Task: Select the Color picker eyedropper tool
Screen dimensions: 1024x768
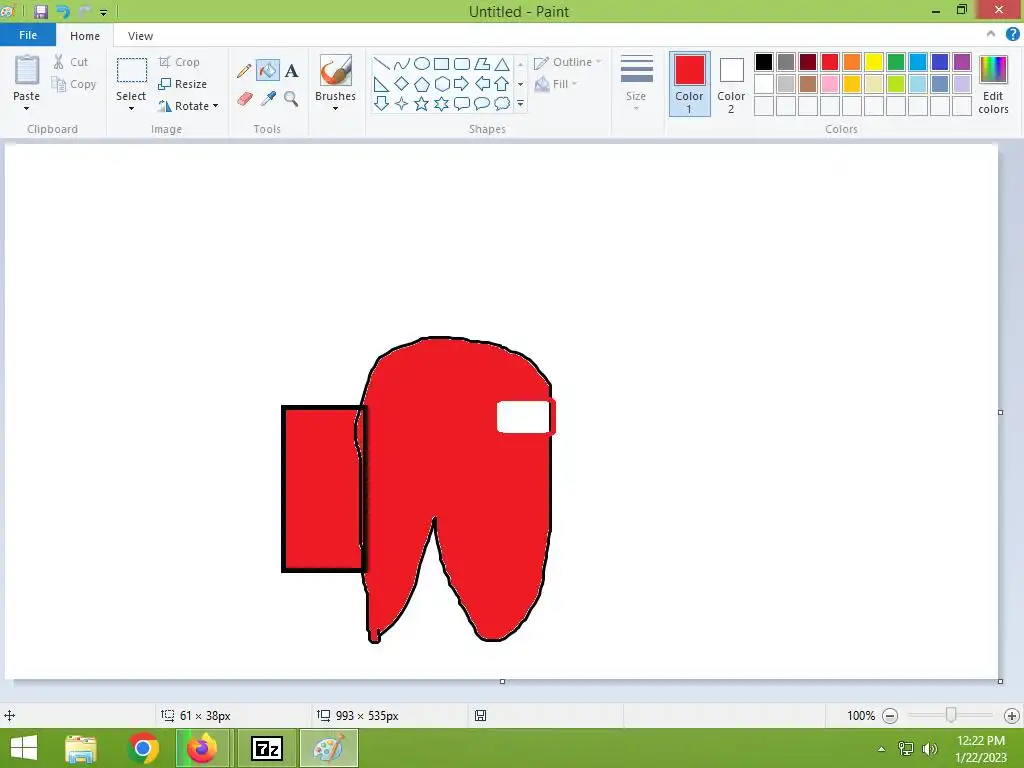Action: point(268,99)
